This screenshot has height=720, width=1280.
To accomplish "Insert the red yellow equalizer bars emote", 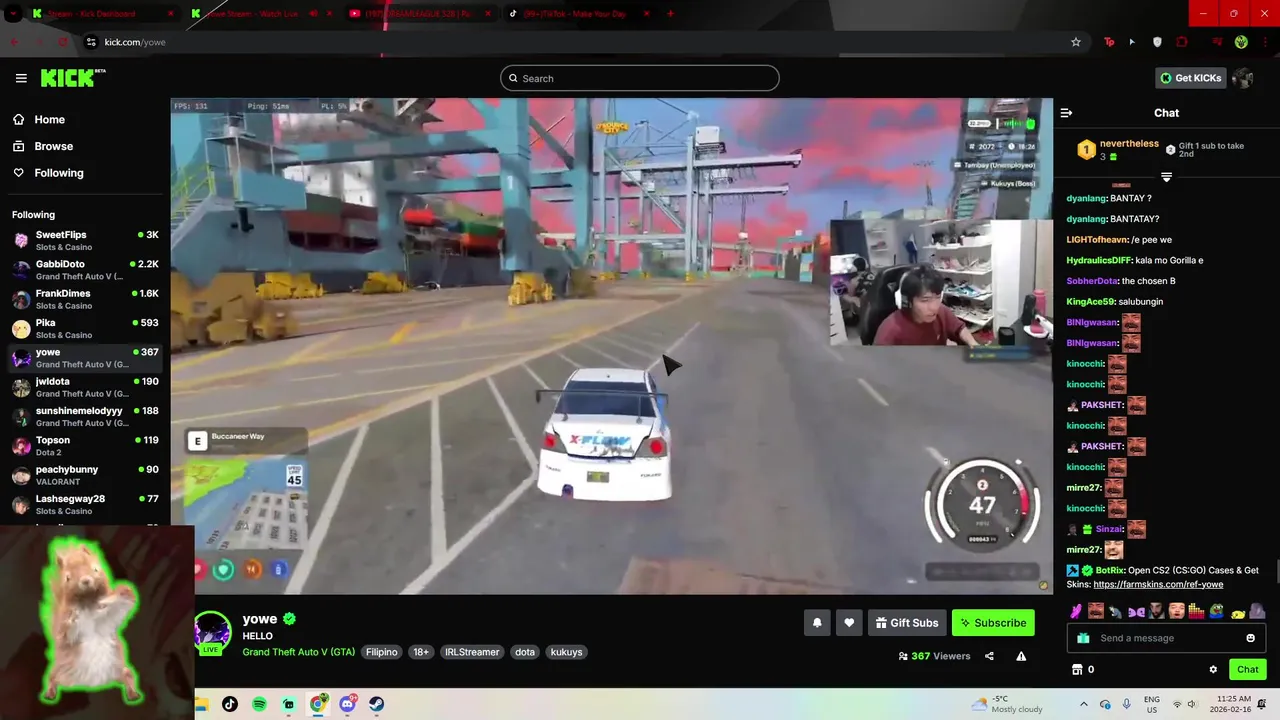I will 1196,610.
